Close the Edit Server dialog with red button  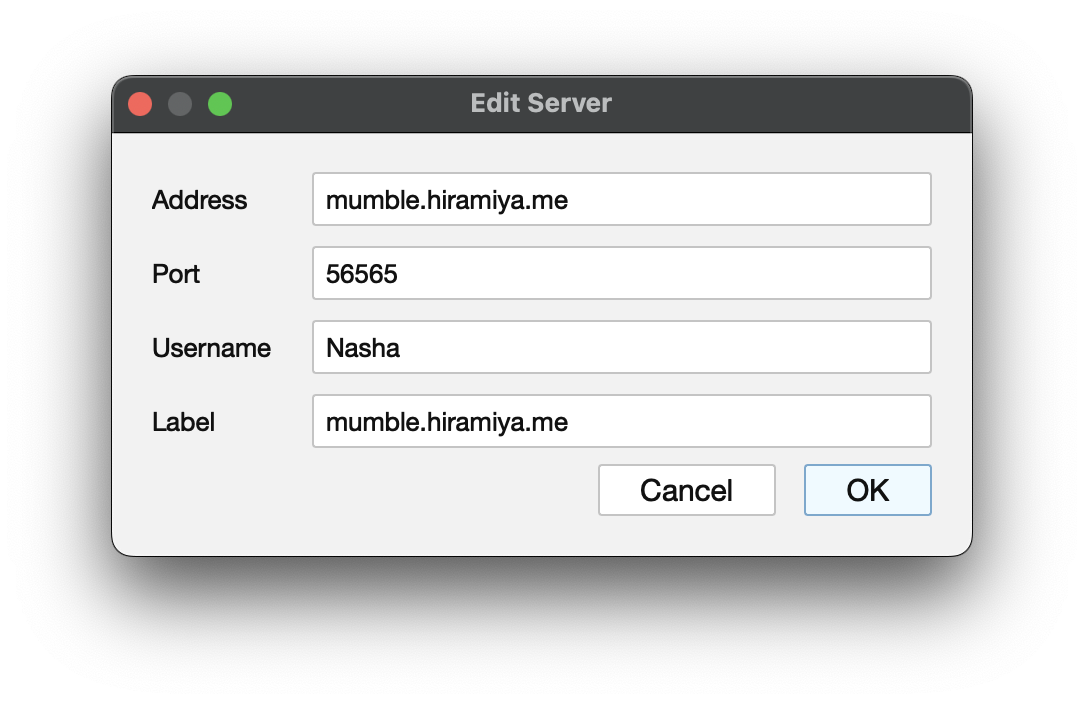[140, 104]
